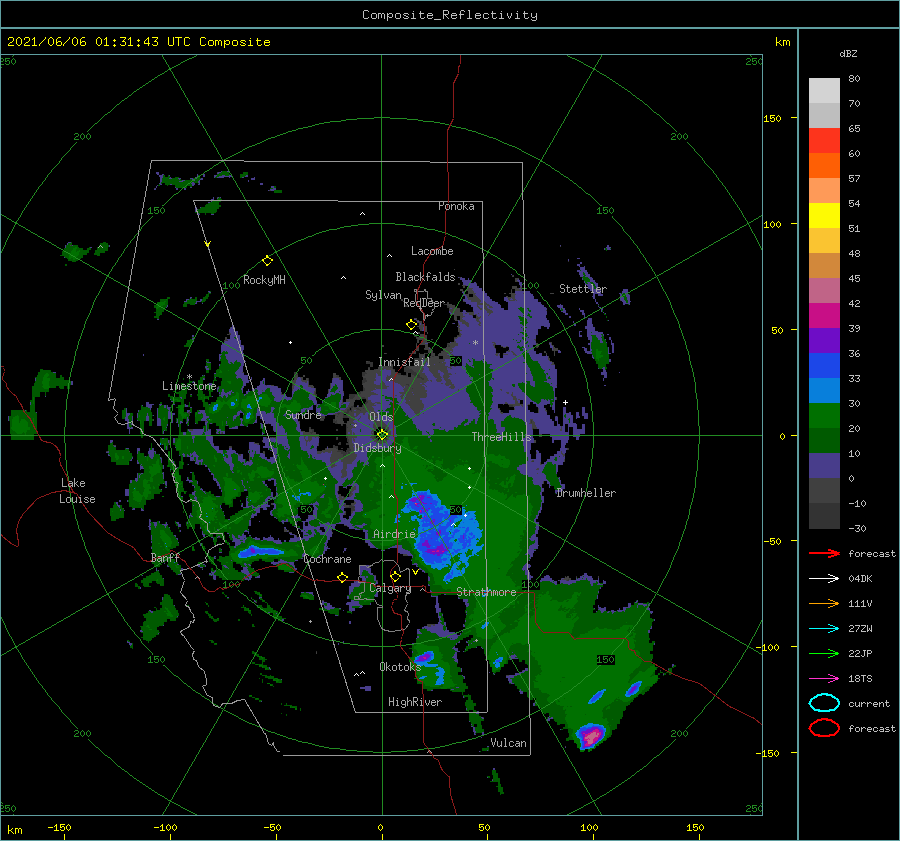Screen dimensions: 900x841
Task: Select the light gray 80 dBZ swatch
Action: click(824, 90)
